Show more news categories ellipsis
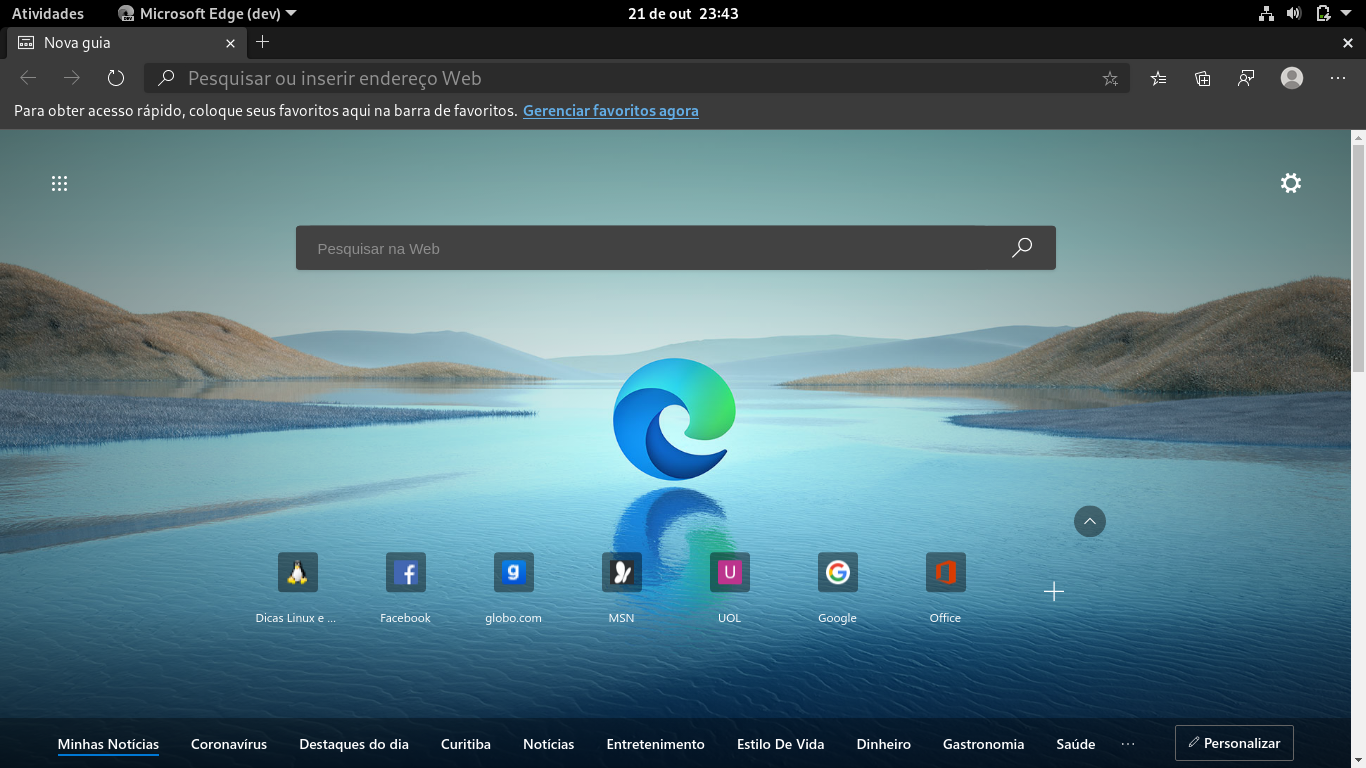The height and width of the screenshot is (768, 1366). (x=1128, y=744)
